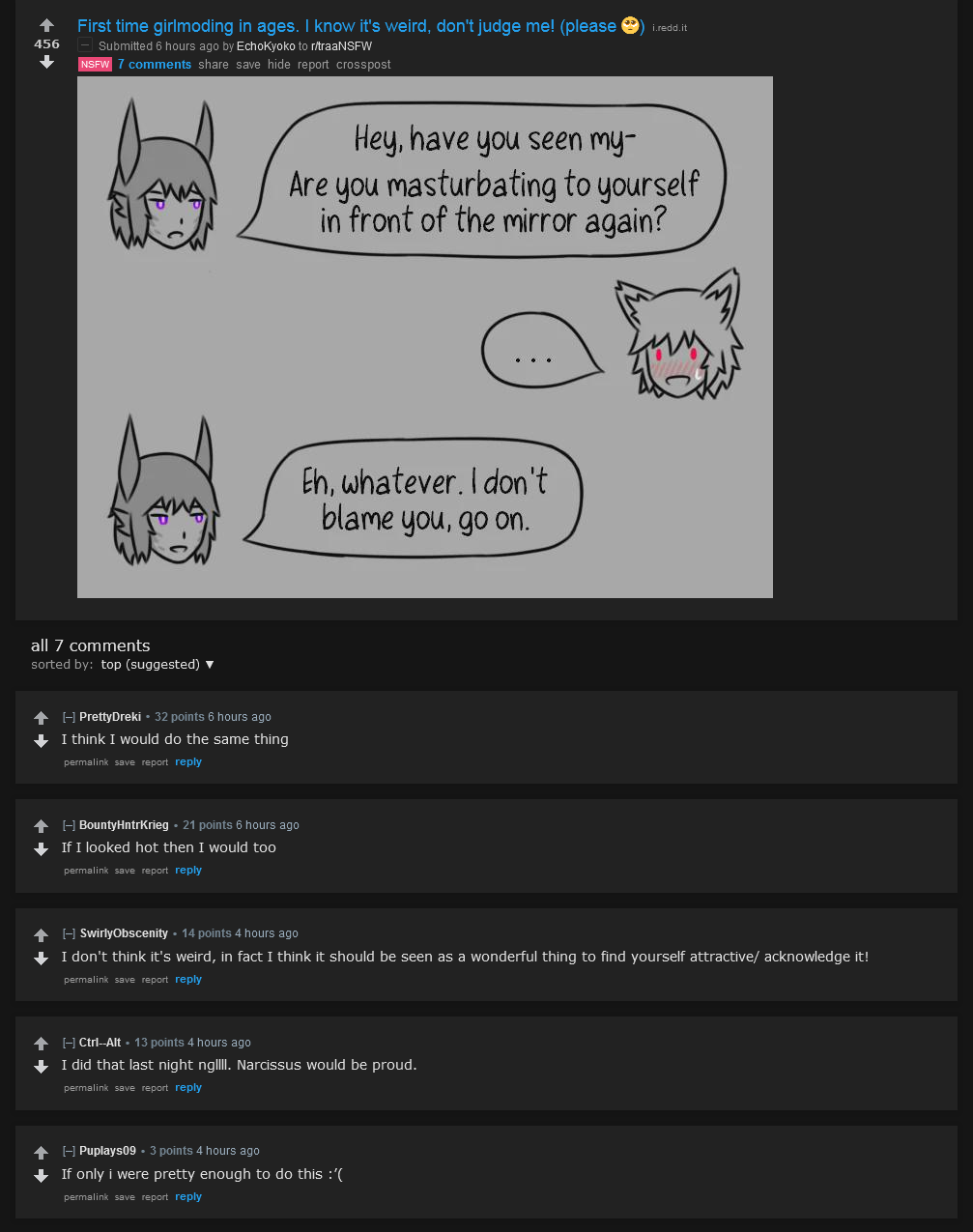Upvote PrettyDreki's comment
Viewport: 973px width, 1232px height.
click(x=41, y=718)
